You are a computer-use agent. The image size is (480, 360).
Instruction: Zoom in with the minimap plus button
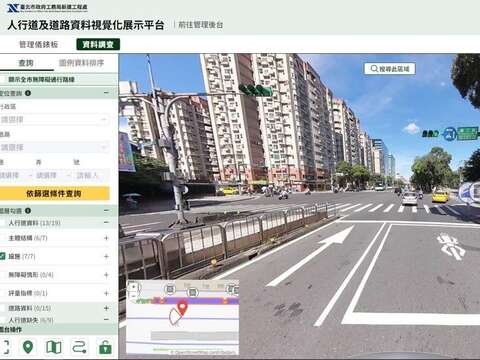pyautogui.click(x=134, y=287)
